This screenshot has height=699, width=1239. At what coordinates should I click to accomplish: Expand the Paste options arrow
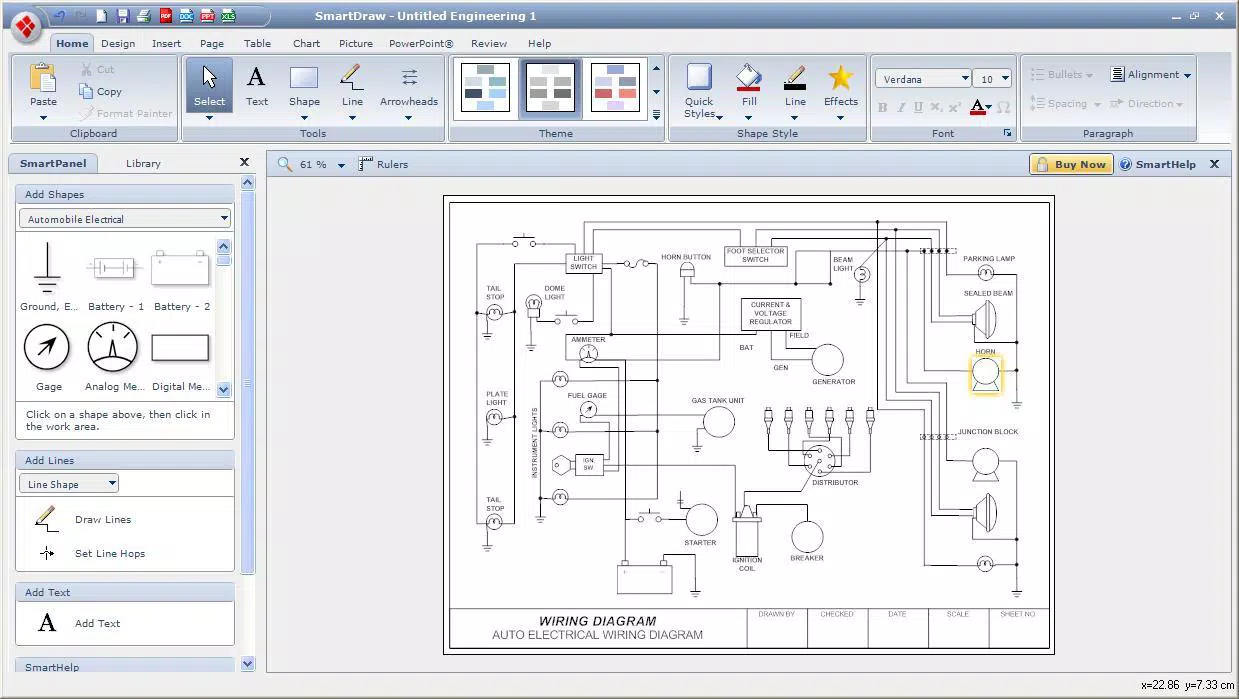[43, 118]
